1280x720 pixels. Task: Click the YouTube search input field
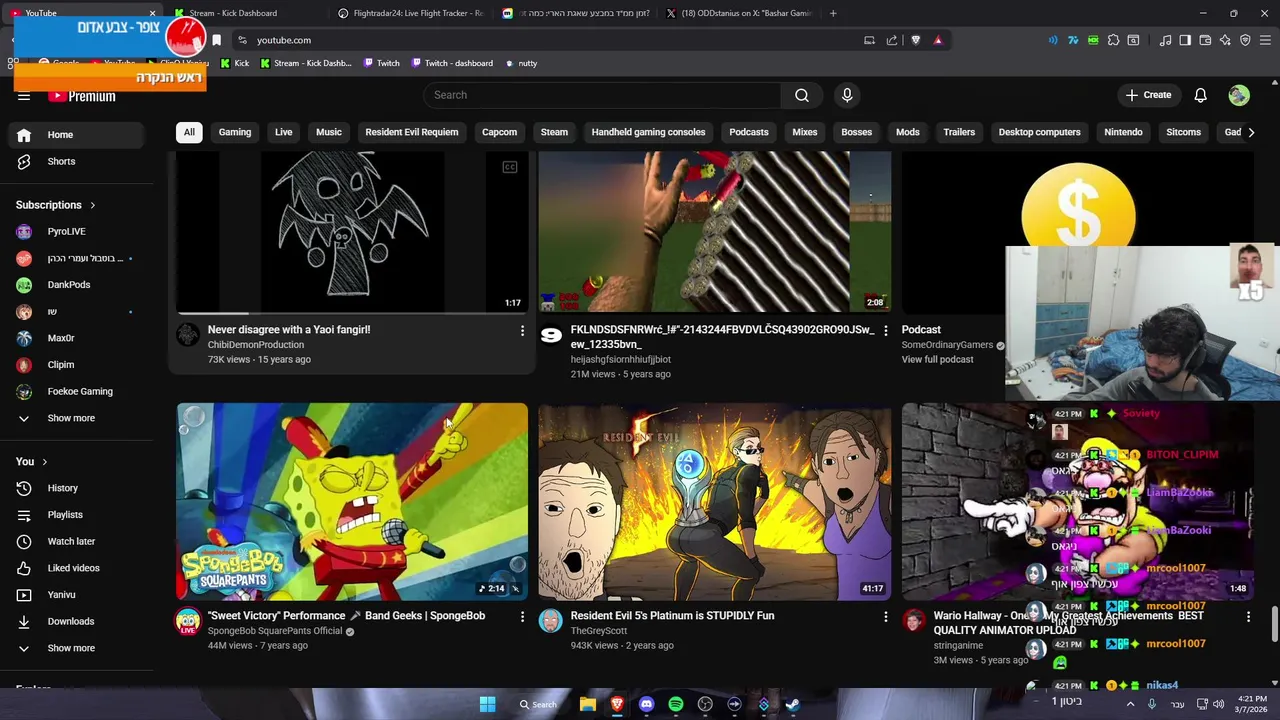pos(602,95)
